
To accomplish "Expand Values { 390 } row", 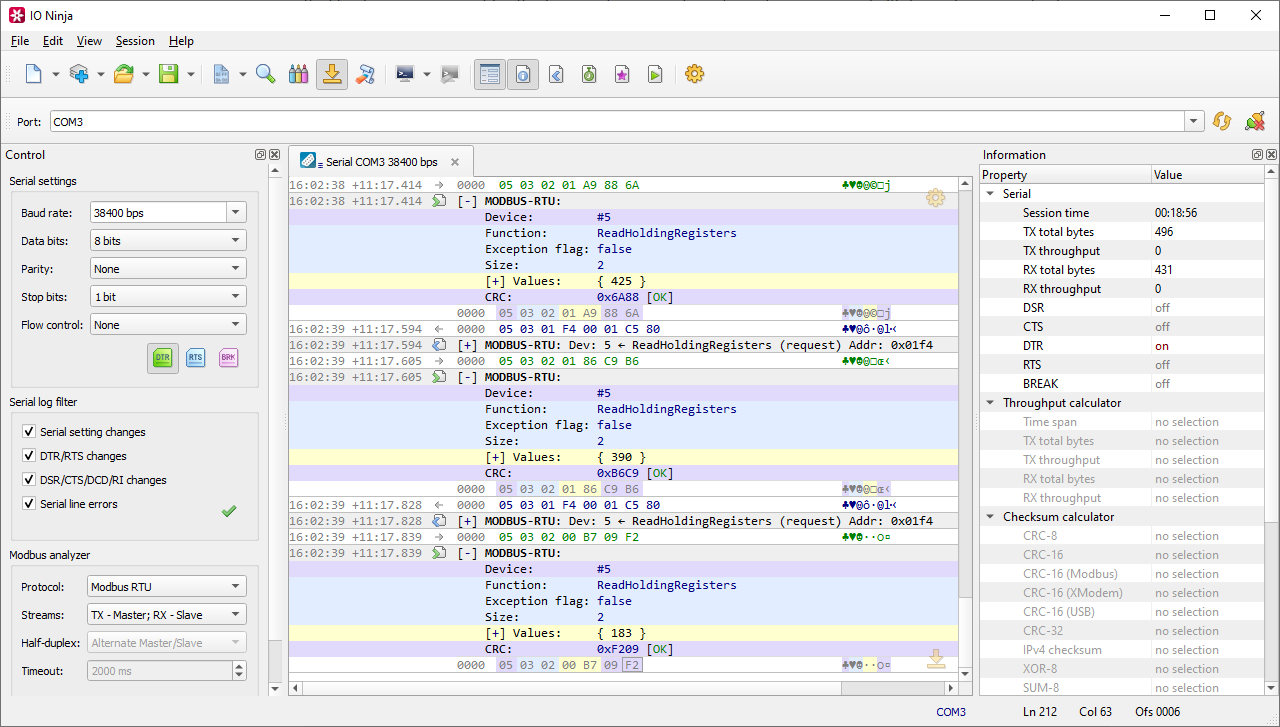I will click(x=495, y=457).
